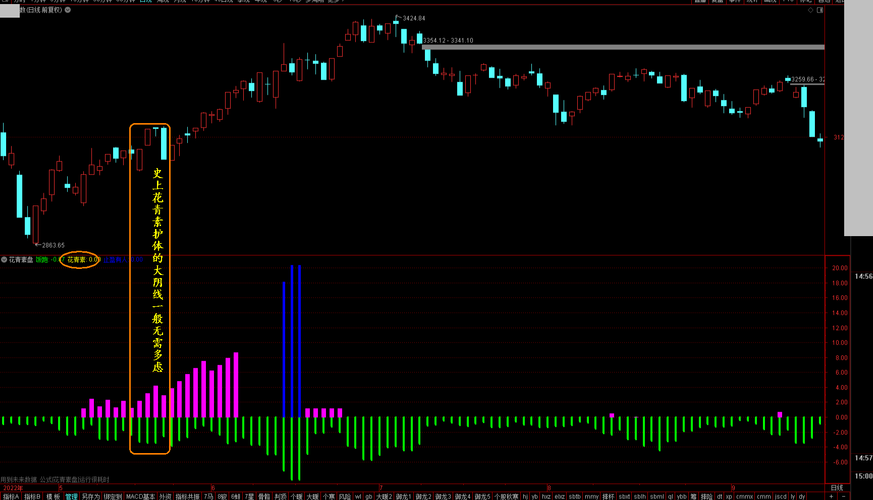Image resolution: width=873 pixels, height=500 pixels.
Task: Click the minus zoom button at bottom right
Action: pos(844,496)
